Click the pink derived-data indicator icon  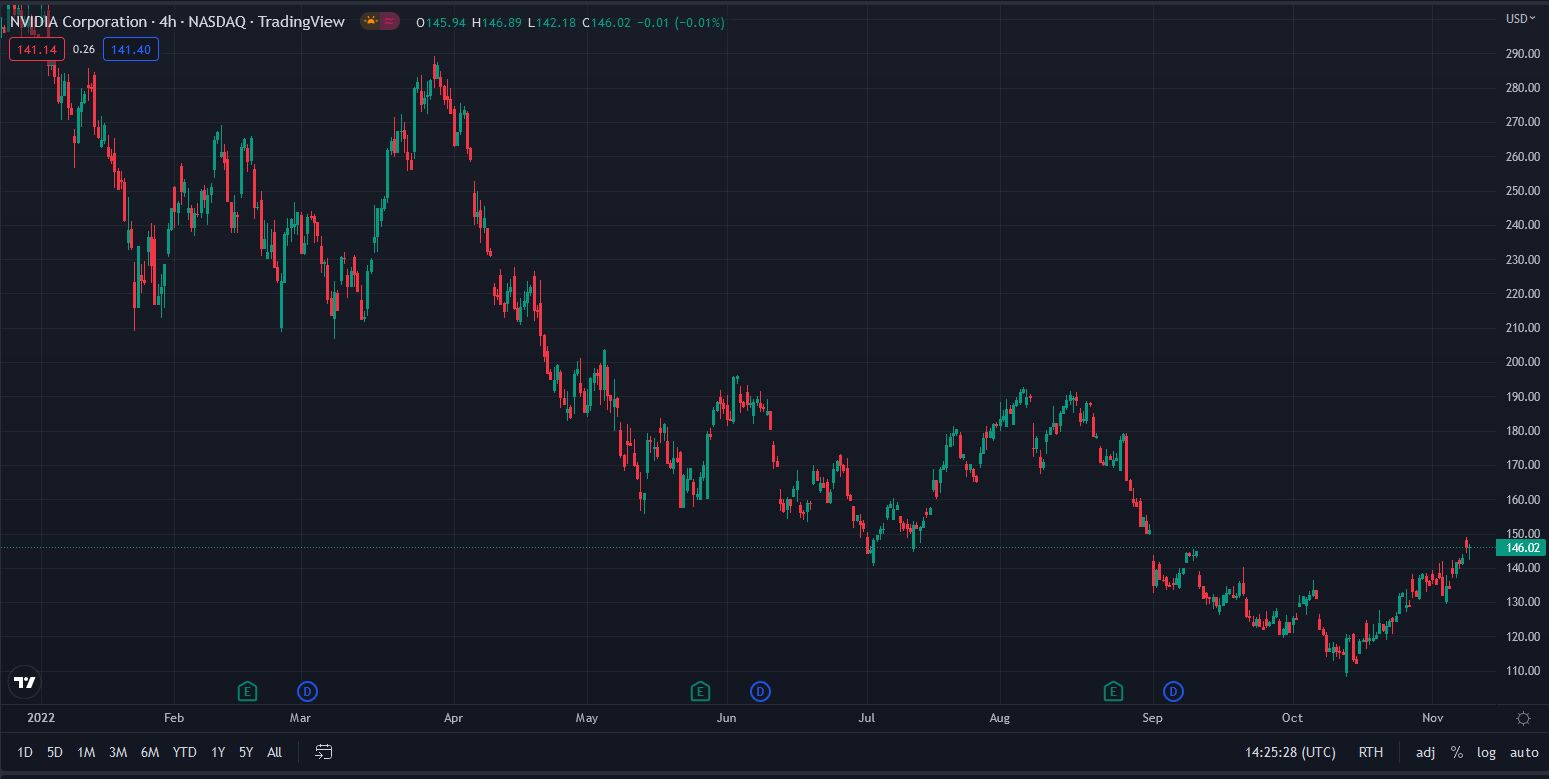[x=389, y=21]
